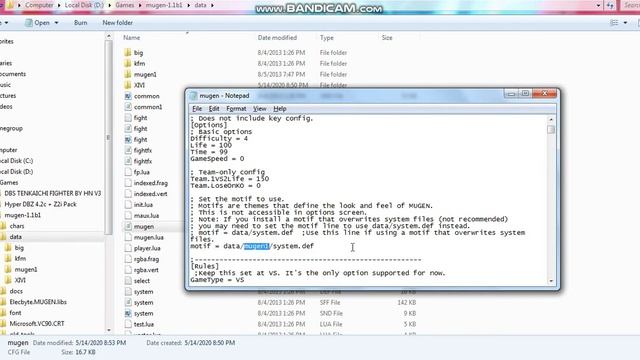
Task: Select the mugen.lua file icon
Action: tap(128, 237)
